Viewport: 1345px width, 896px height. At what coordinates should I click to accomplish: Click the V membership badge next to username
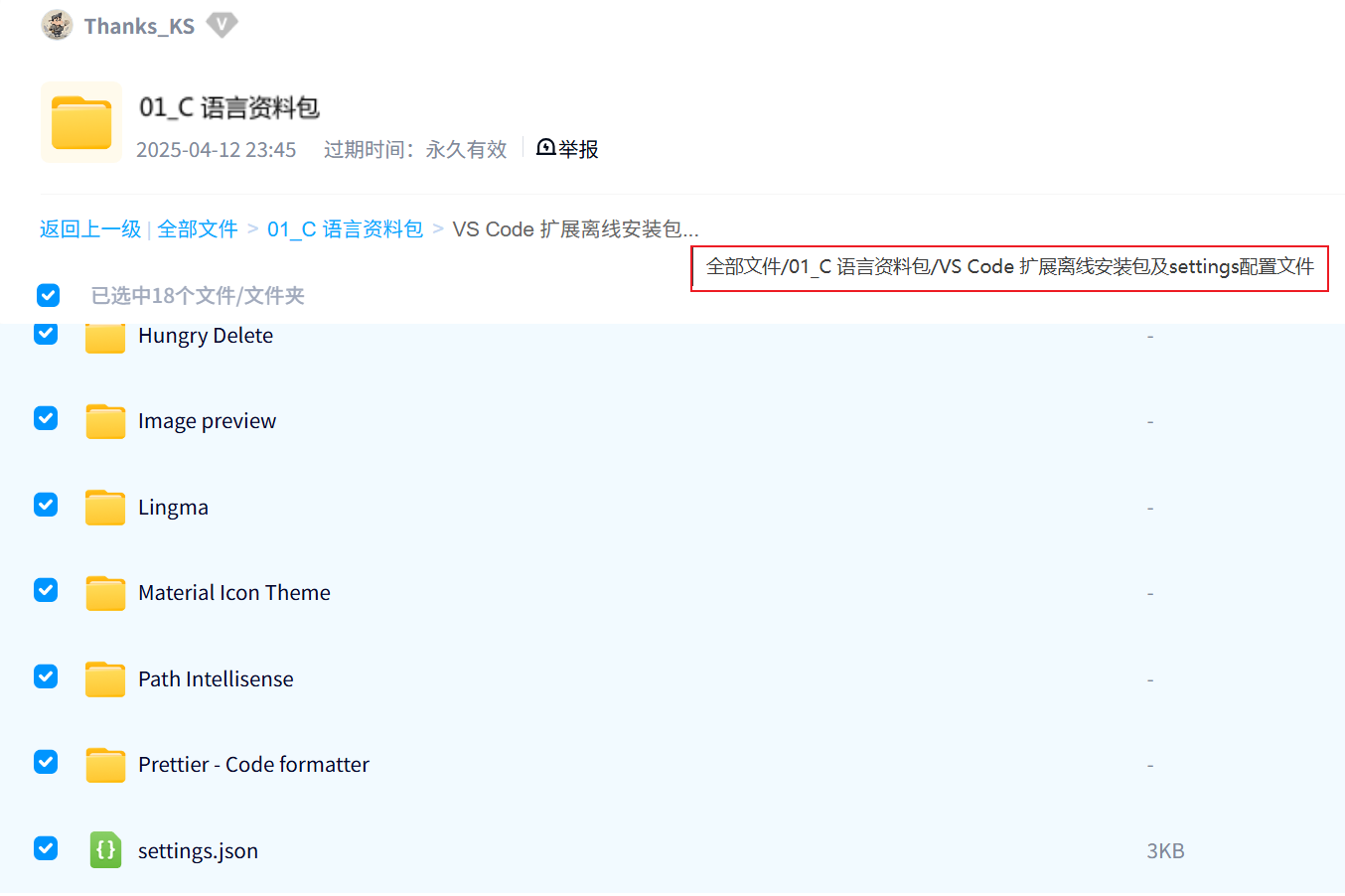point(221,25)
